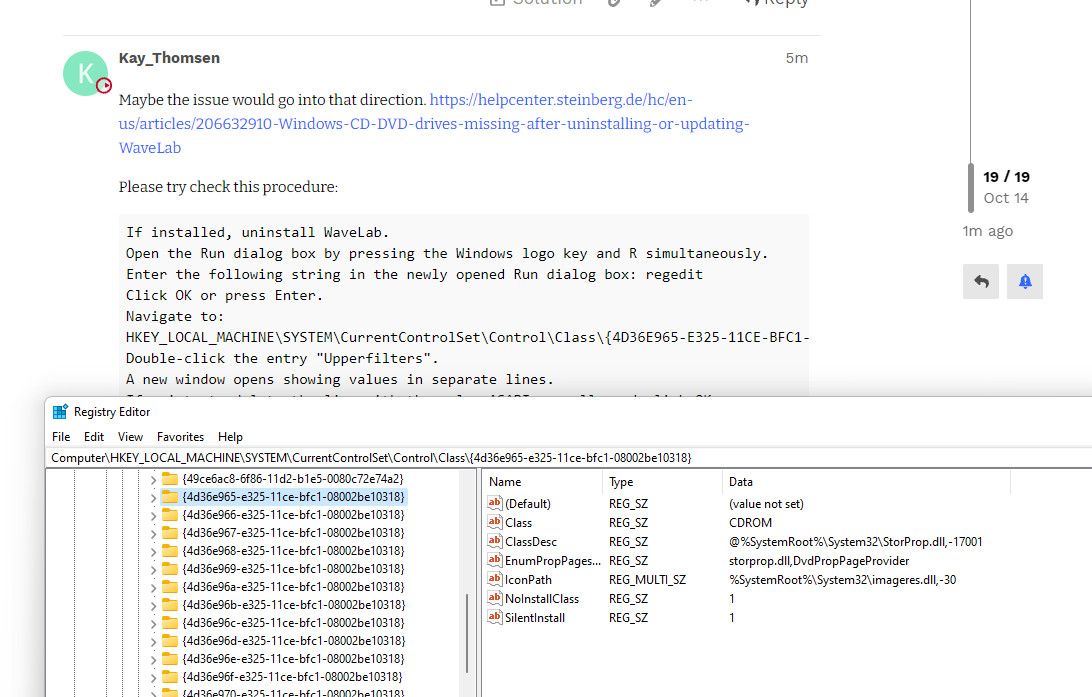Viewport: 1092px width, 697px height.
Task: Click folder icon of {4d36e968-e325-11ce-bfc1-08002be10318}
Action: pos(170,550)
